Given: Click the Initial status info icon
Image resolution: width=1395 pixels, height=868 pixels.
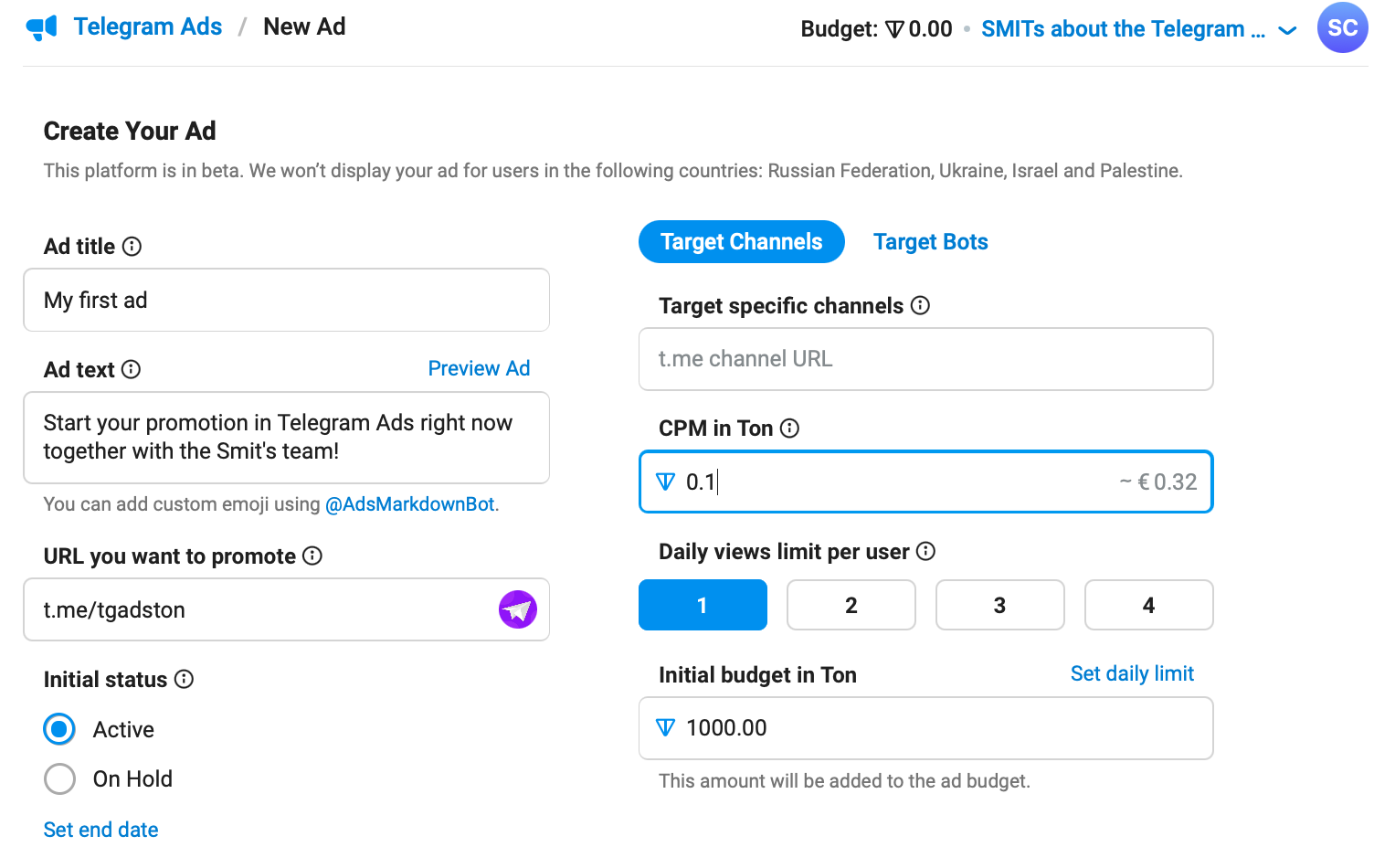Looking at the screenshot, I should 184,679.
